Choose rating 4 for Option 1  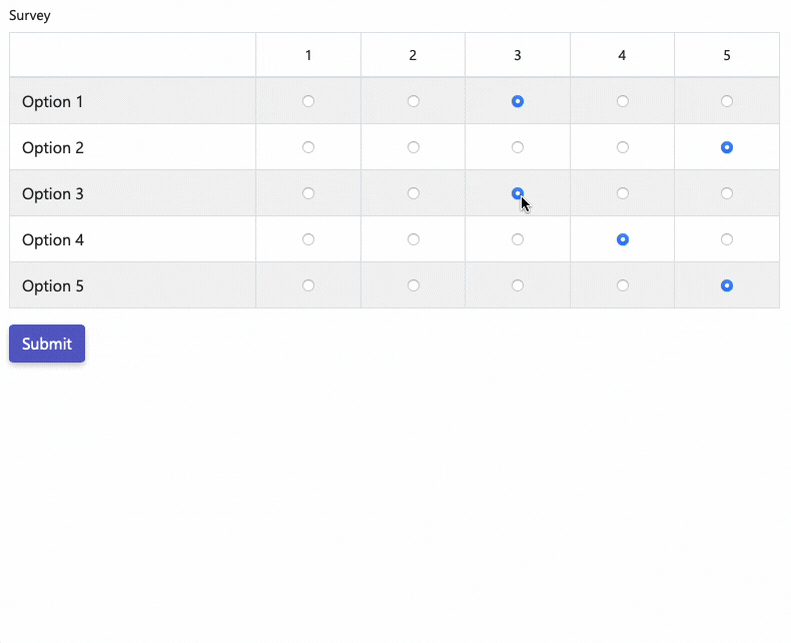(623, 101)
